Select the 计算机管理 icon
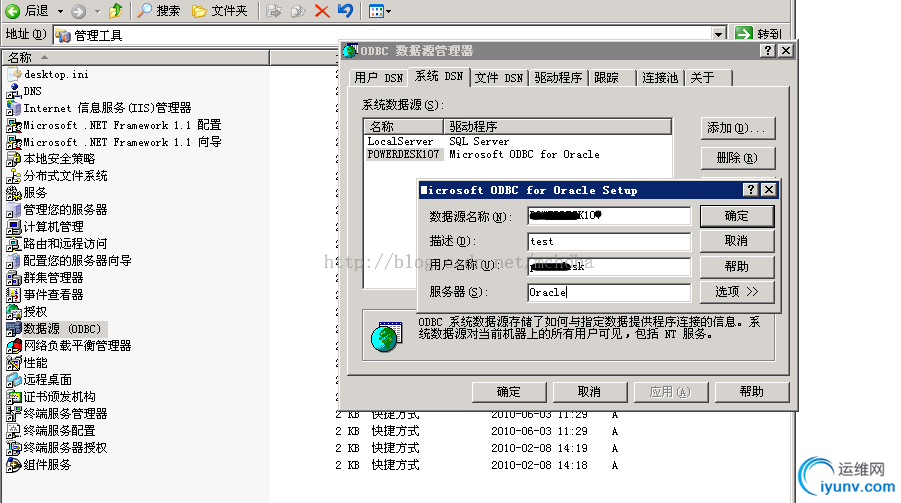Image resolution: width=901 pixels, height=503 pixels. pyautogui.click(x=14, y=226)
